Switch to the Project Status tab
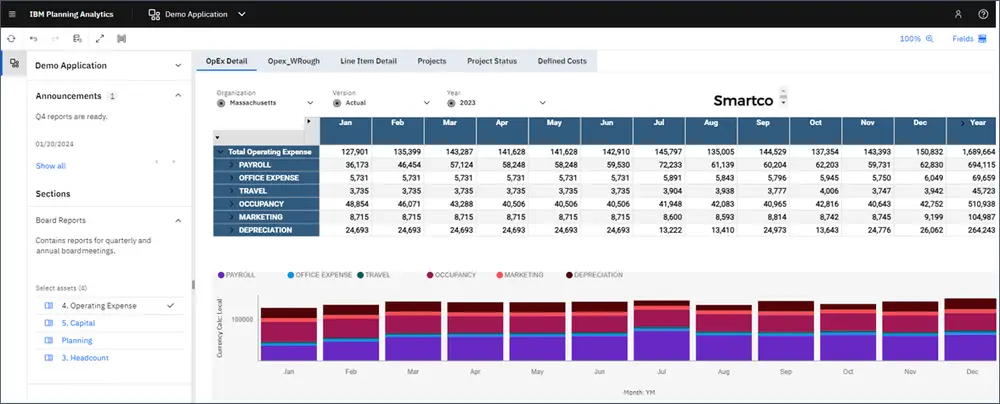The height and width of the screenshot is (404, 1000). (x=492, y=61)
